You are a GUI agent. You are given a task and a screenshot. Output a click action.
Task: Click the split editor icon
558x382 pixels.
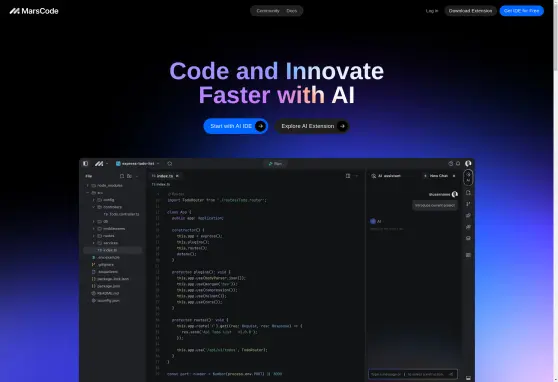[x=348, y=176]
